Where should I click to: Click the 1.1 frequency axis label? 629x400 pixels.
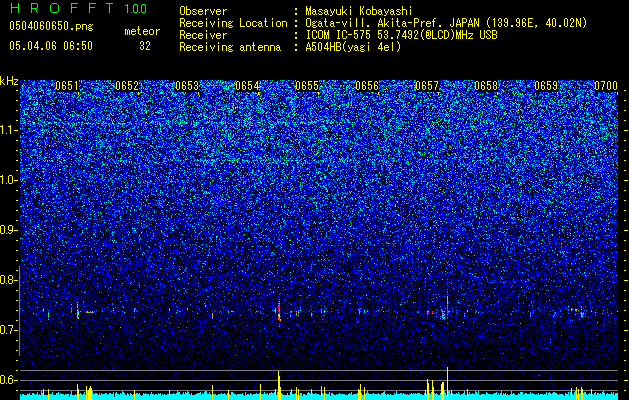tap(9, 130)
